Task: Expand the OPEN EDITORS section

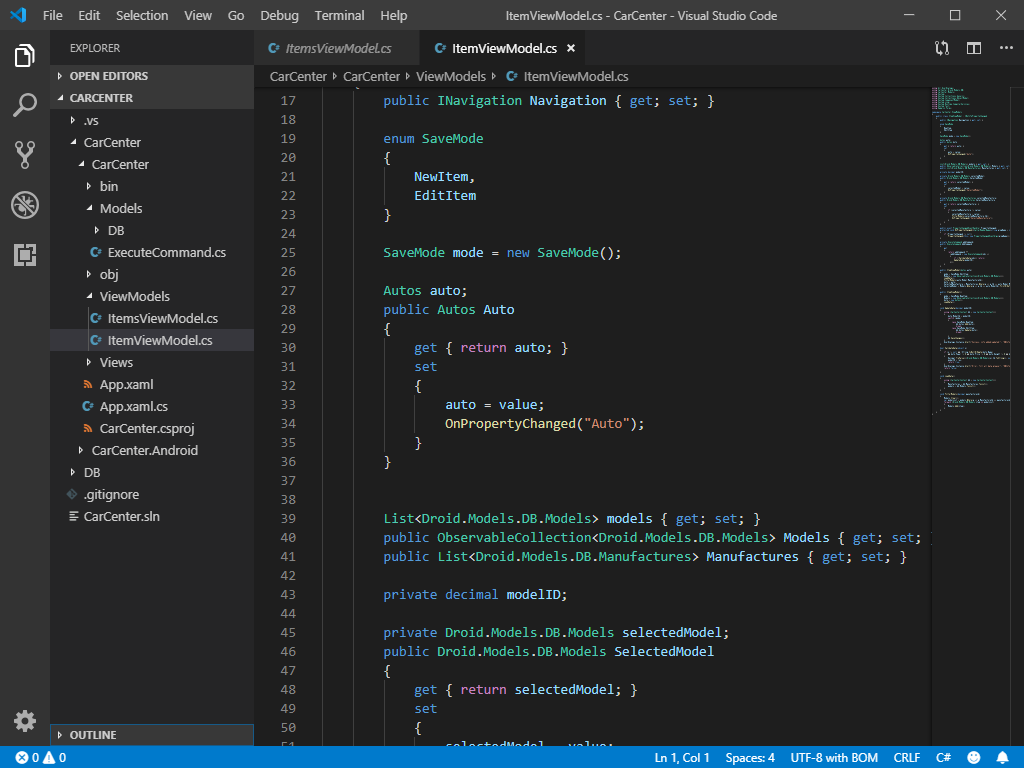Action: (x=108, y=76)
